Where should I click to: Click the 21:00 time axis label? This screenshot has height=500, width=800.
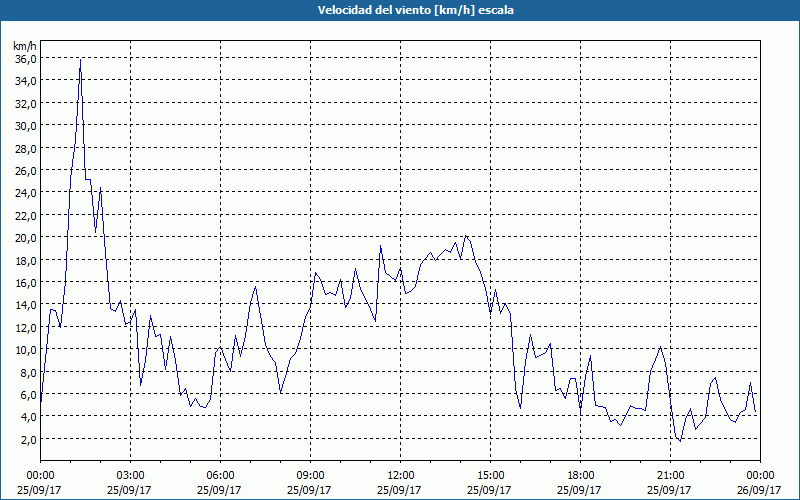pyautogui.click(x=670, y=476)
